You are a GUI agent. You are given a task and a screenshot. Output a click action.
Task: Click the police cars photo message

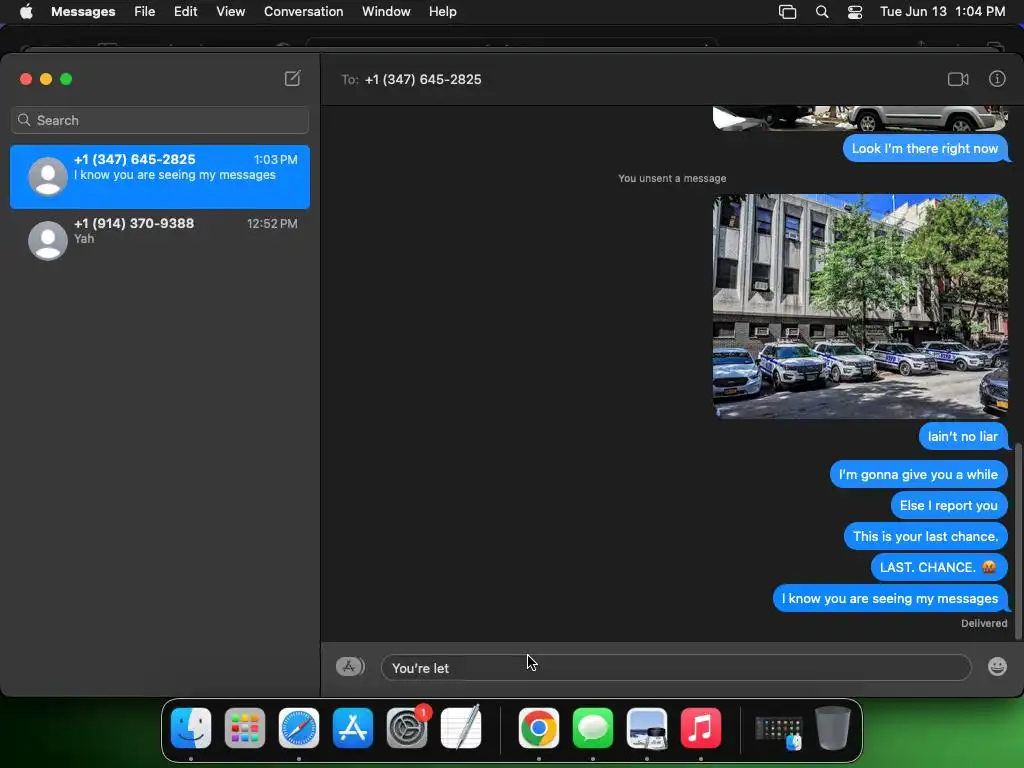[x=860, y=306]
